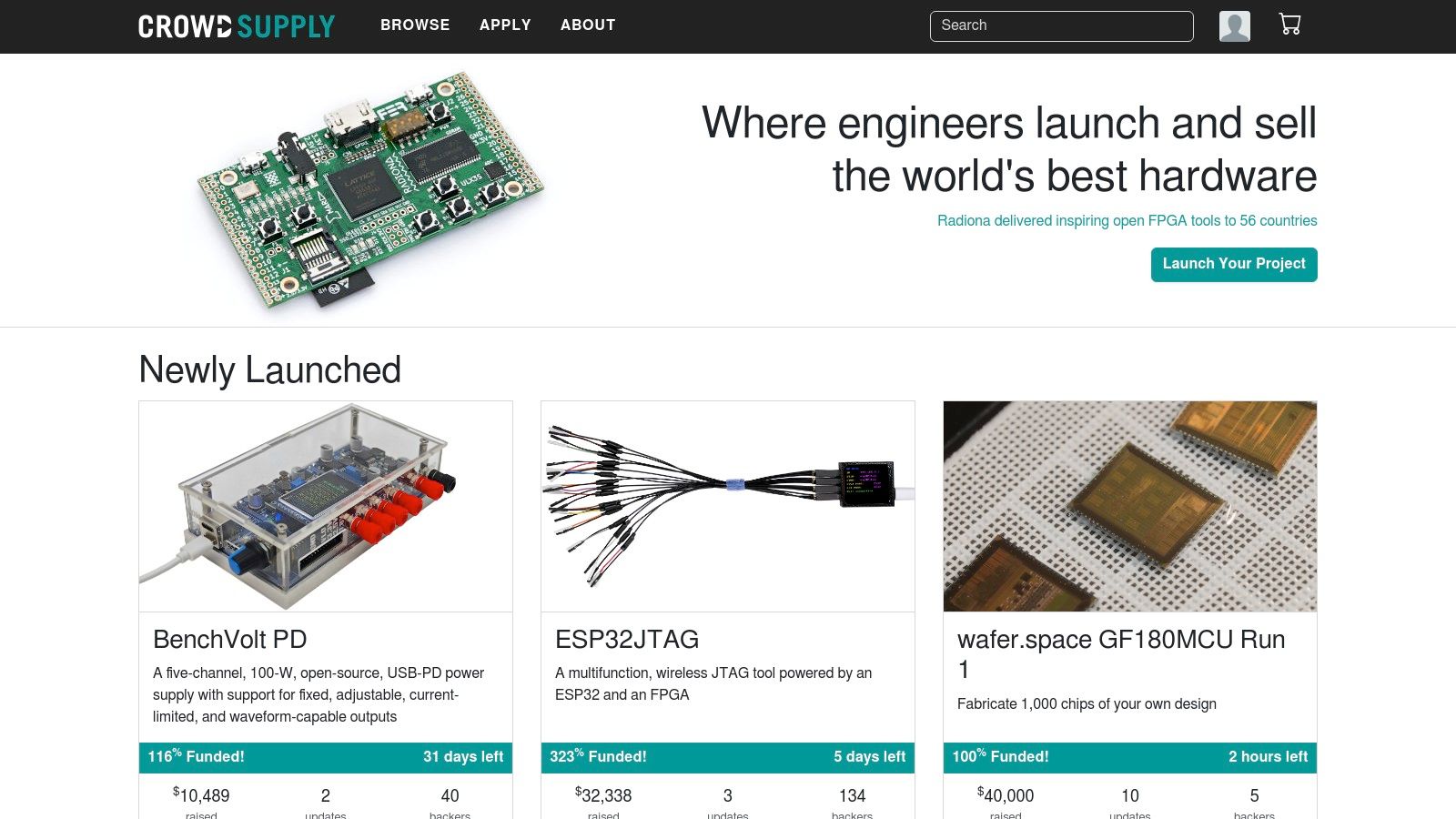
Task: Click into the Search field
Action: click(x=1061, y=26)
